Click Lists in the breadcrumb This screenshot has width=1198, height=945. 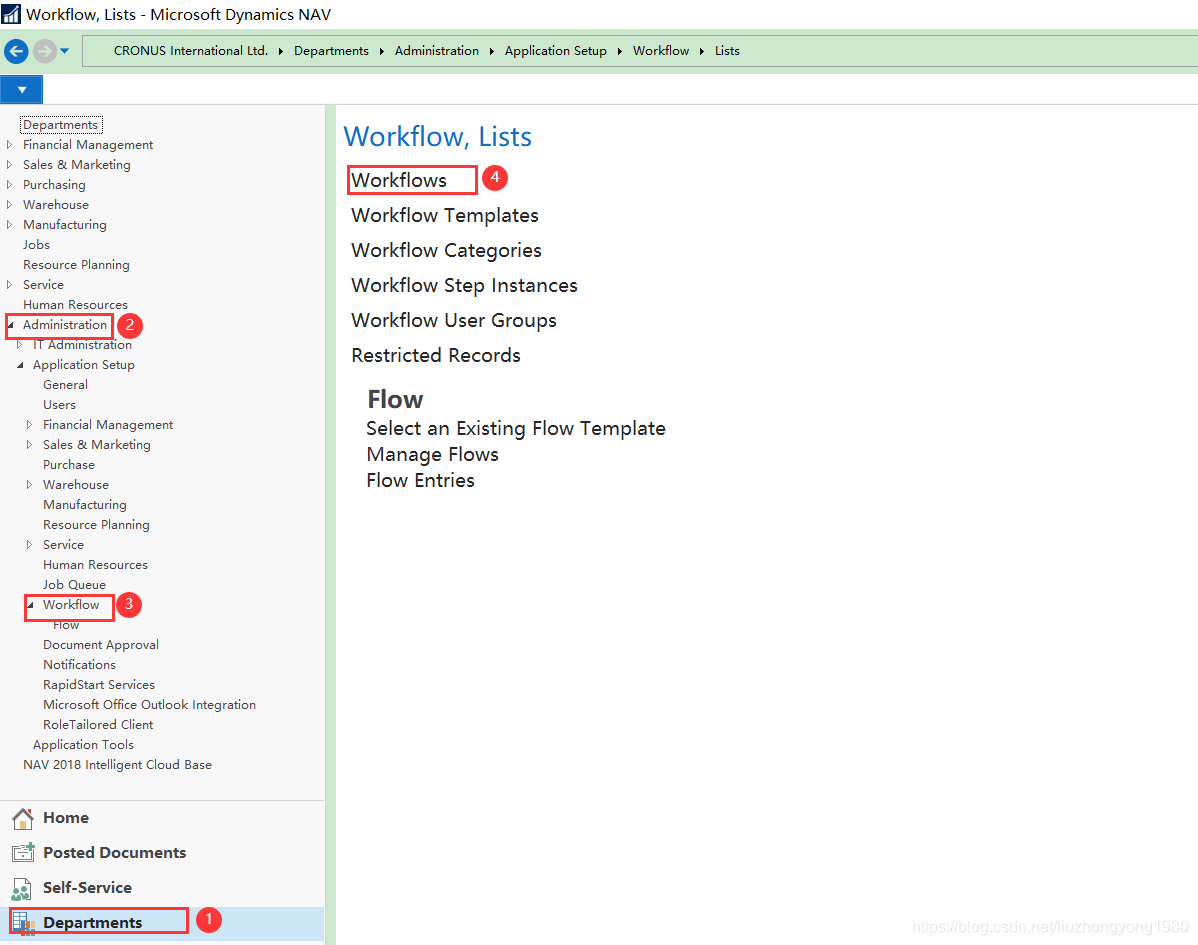pos(727,50)
